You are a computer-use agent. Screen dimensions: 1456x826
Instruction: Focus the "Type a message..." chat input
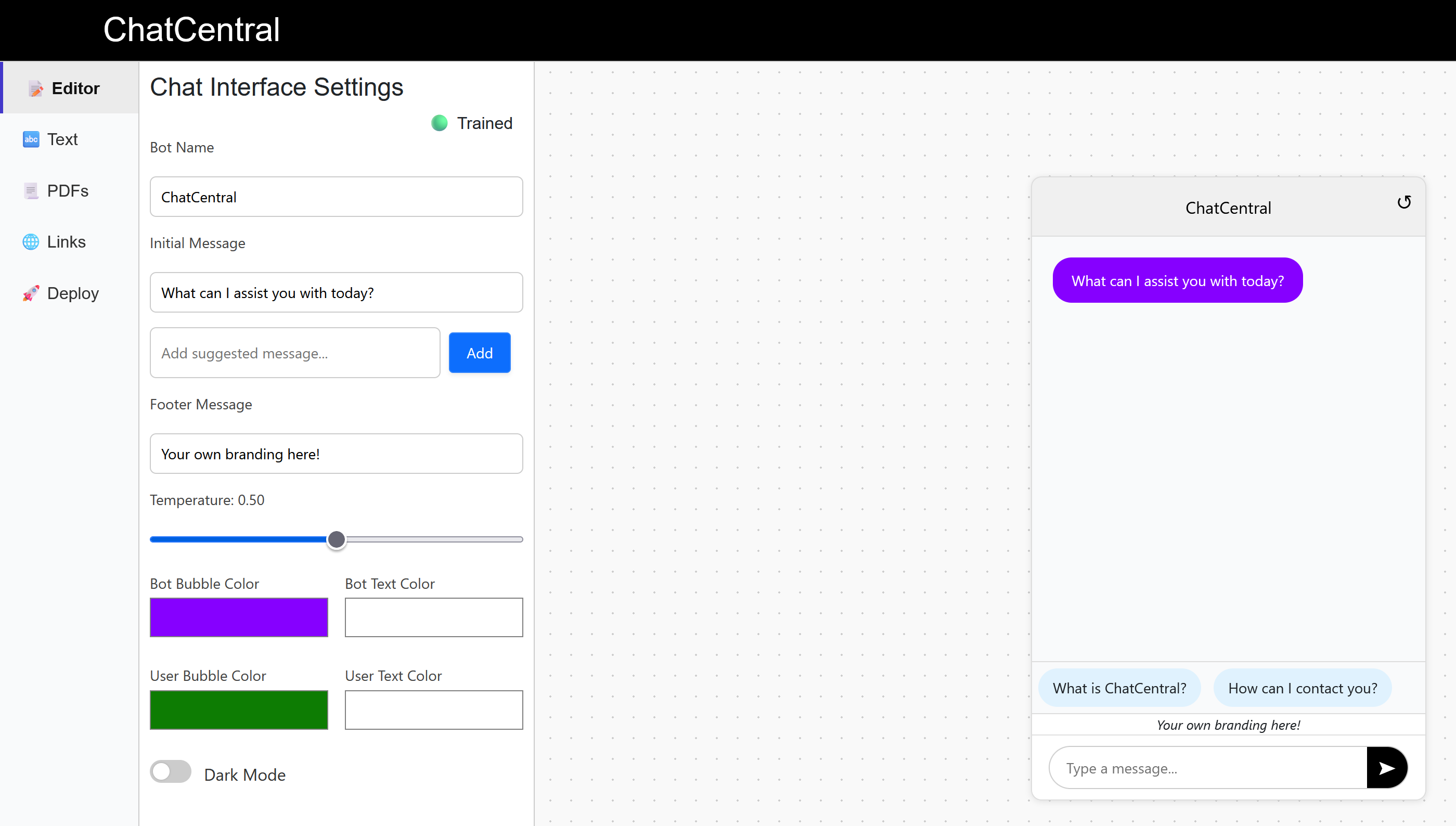point(1208,768)
